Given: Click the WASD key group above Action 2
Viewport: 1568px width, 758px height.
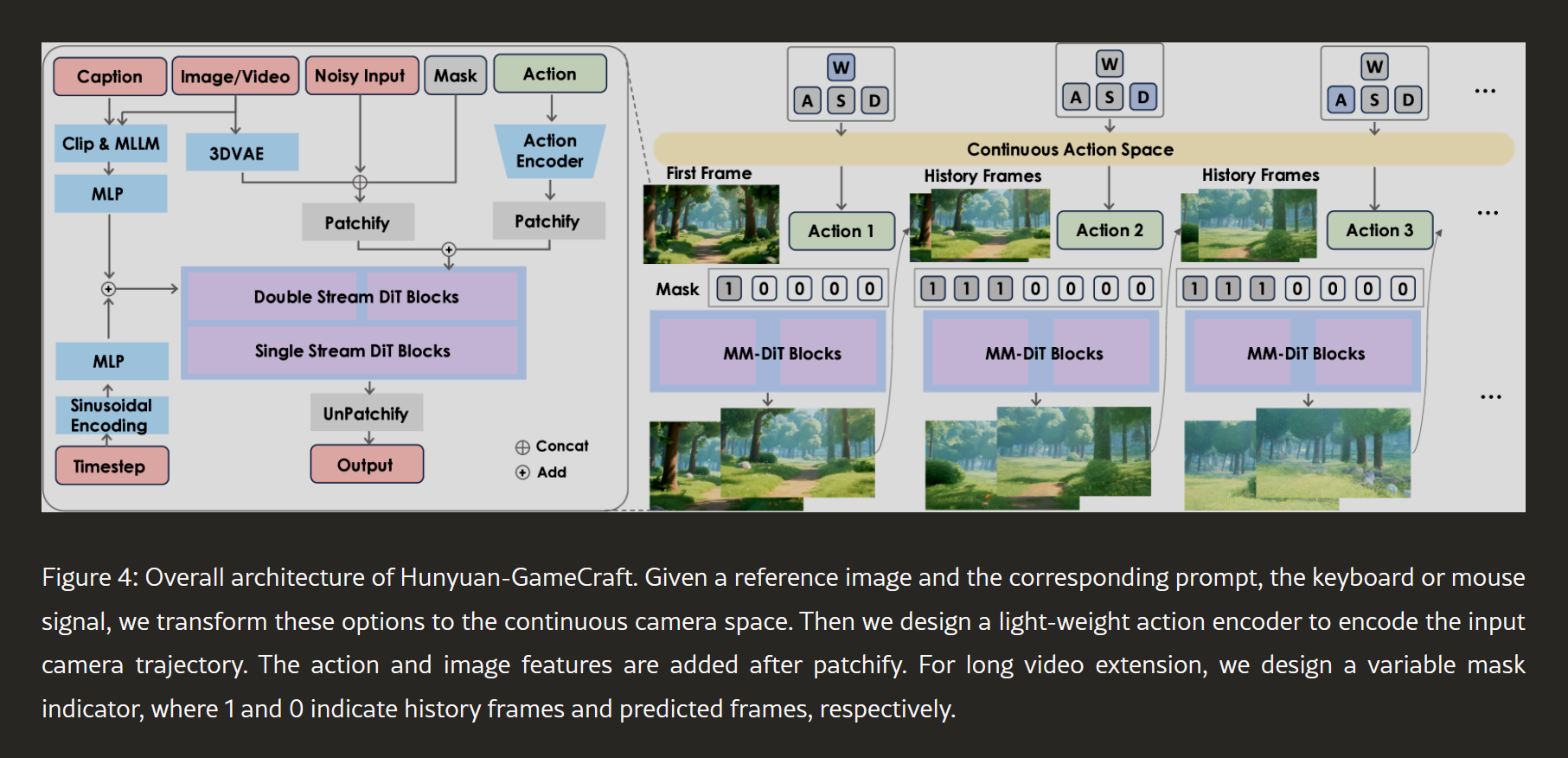Looking at the screenshot, I should pyautogui.click(x=1110, y=81).
